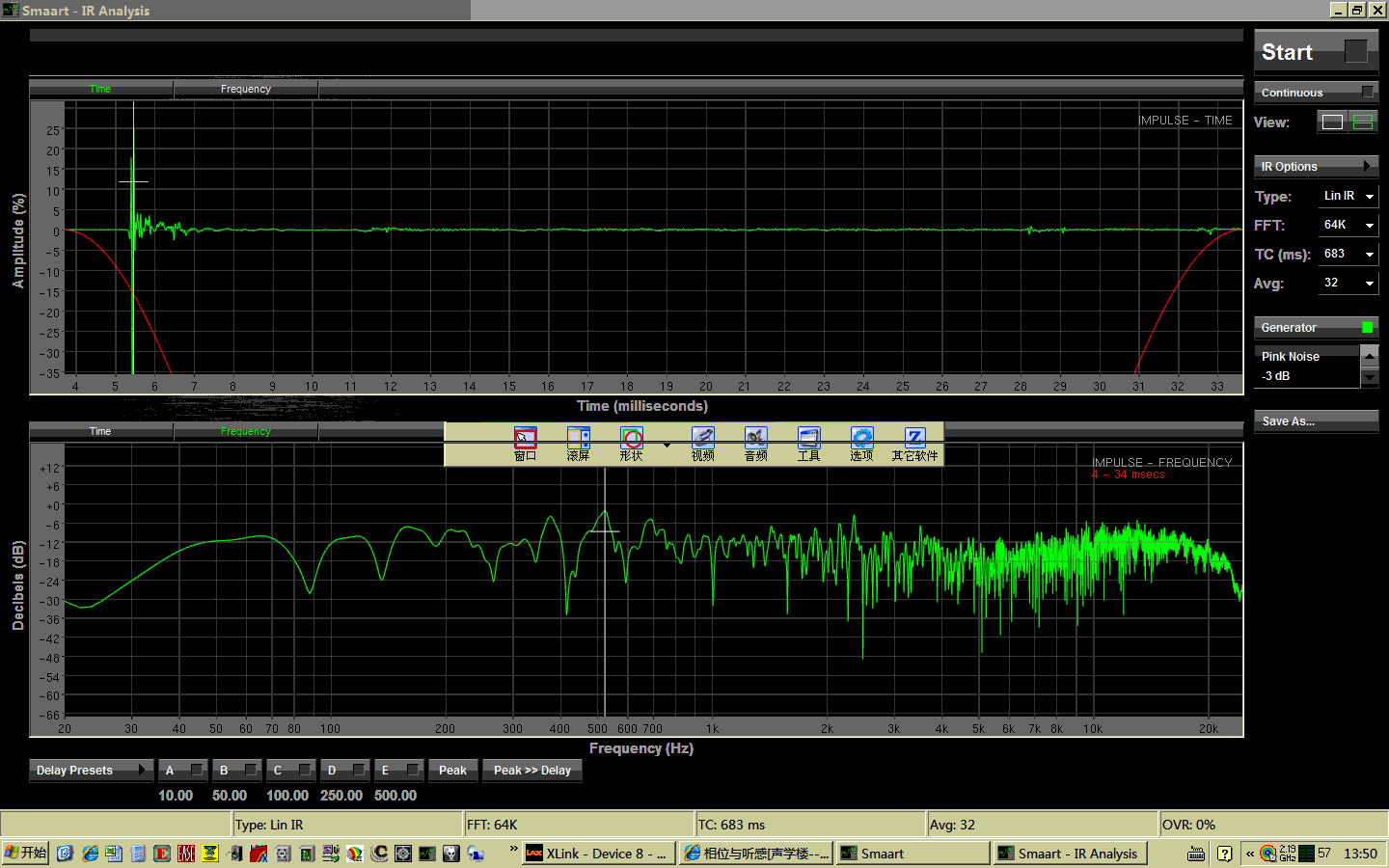Screen dimensions: 1389x868
Task: Switch upper graph to the Frequency tab
Action: pyautogui.click(x=246, y=90)
